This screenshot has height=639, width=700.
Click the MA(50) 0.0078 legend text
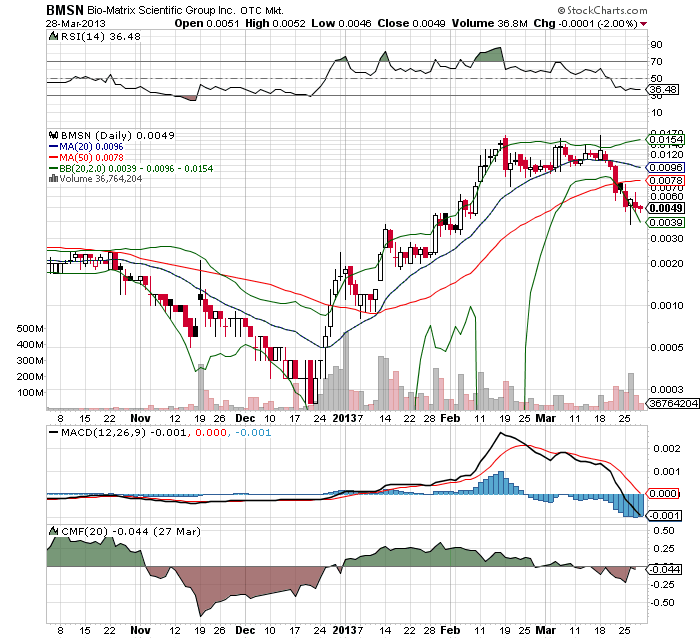point(91,158)
